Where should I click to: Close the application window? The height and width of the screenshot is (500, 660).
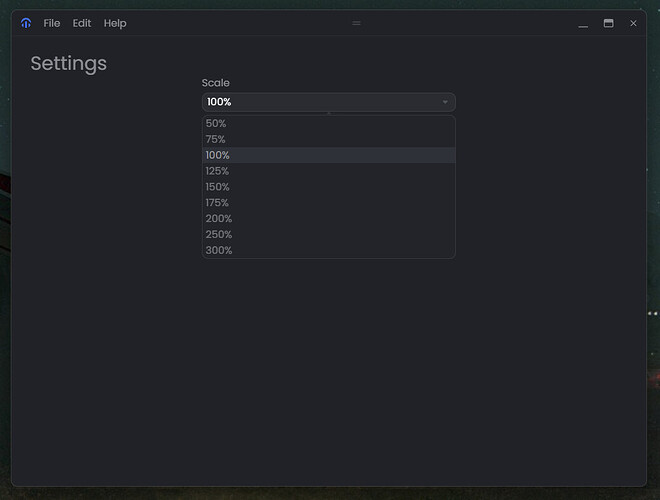point(633,23)
